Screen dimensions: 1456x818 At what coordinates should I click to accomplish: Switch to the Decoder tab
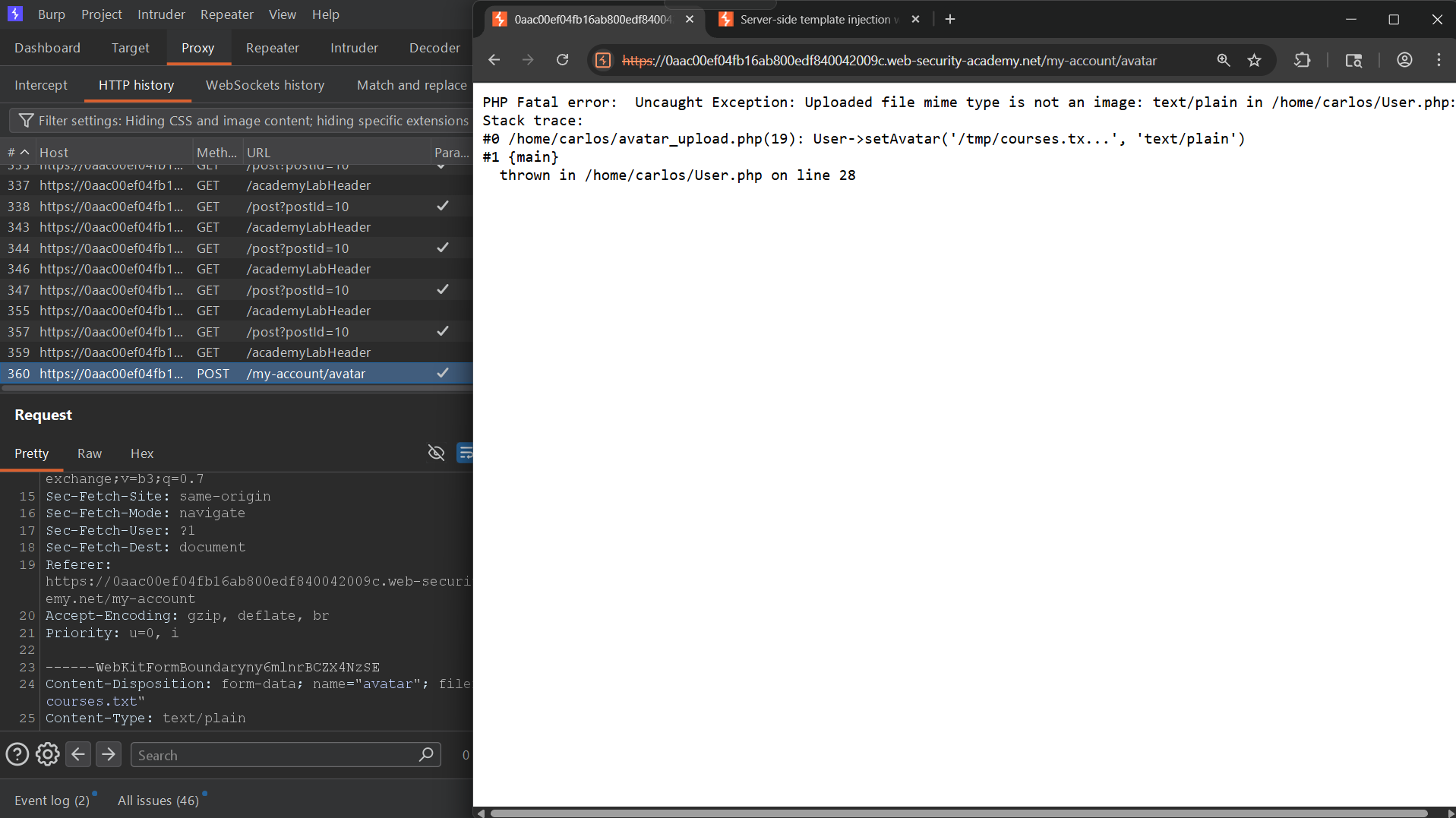click(434, 48)
